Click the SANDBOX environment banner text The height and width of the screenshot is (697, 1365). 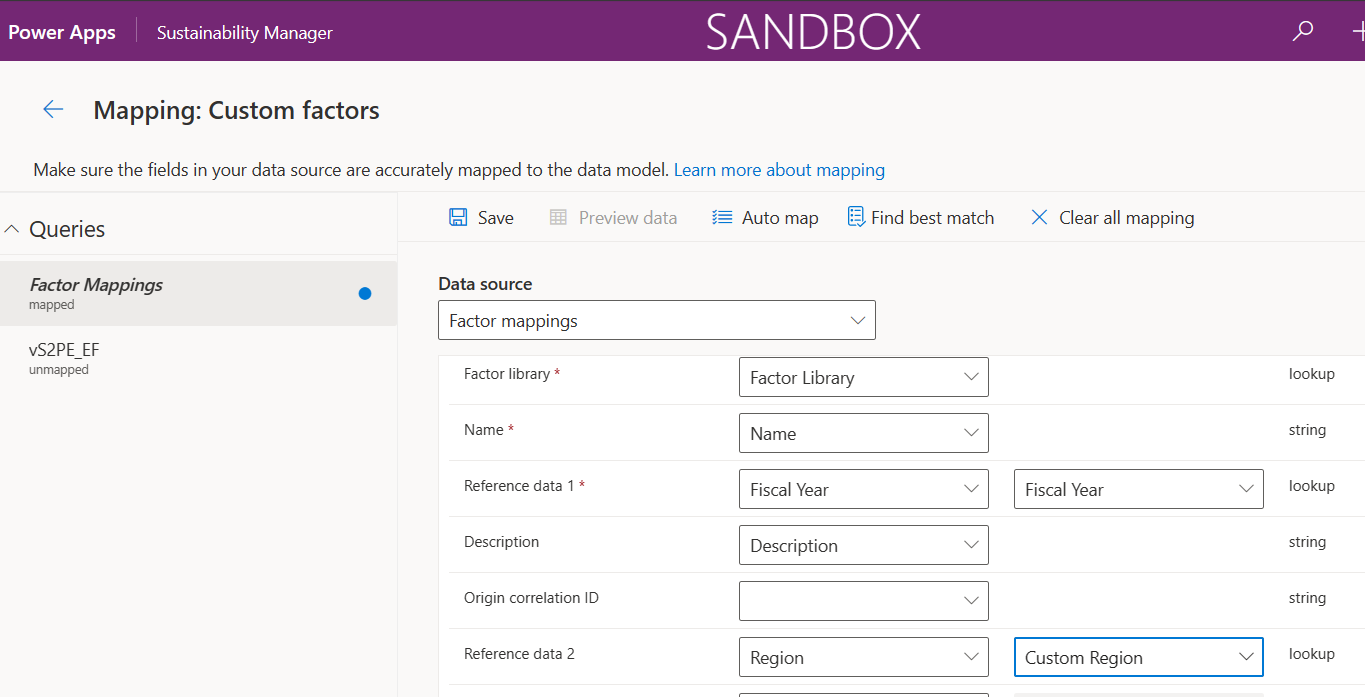(x=813, y=32)
